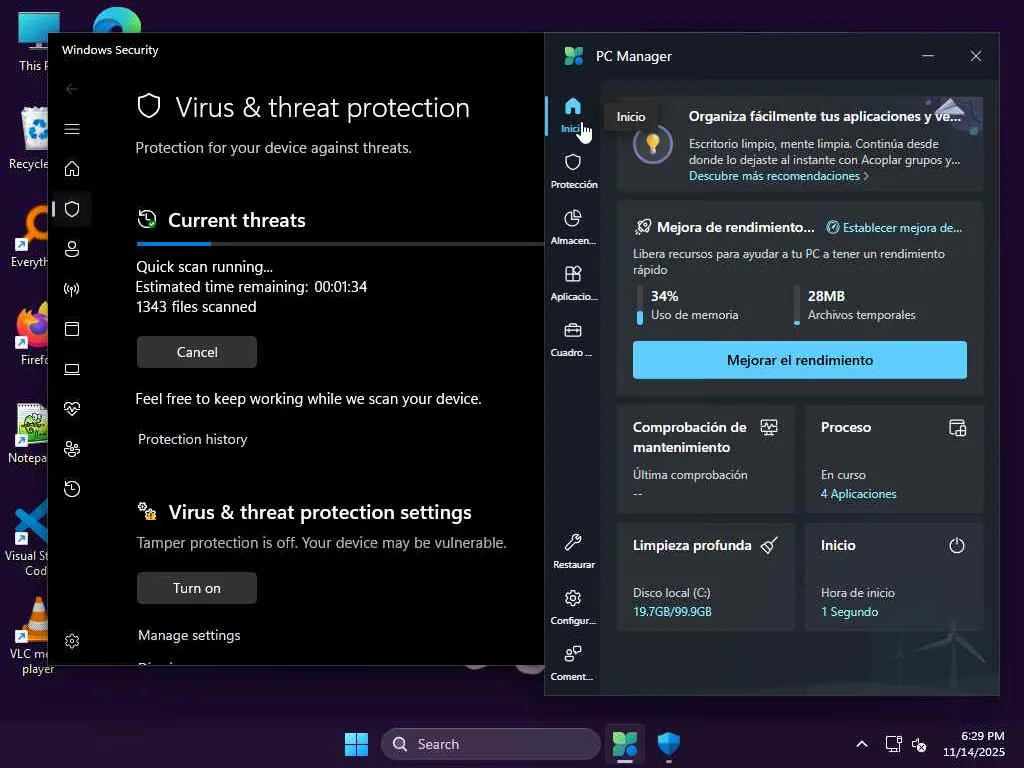
Task: Open App & browser control sidebar icon
Action: 72,328
